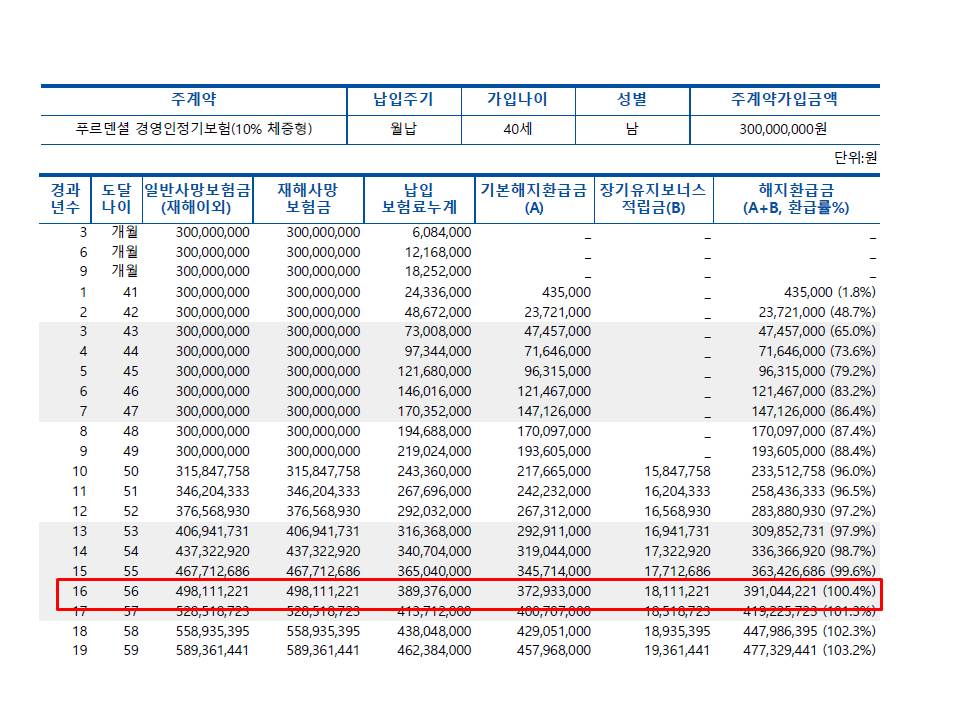Click surrender value 258,436,333 (96.5%)

click(x=814, y=491)
